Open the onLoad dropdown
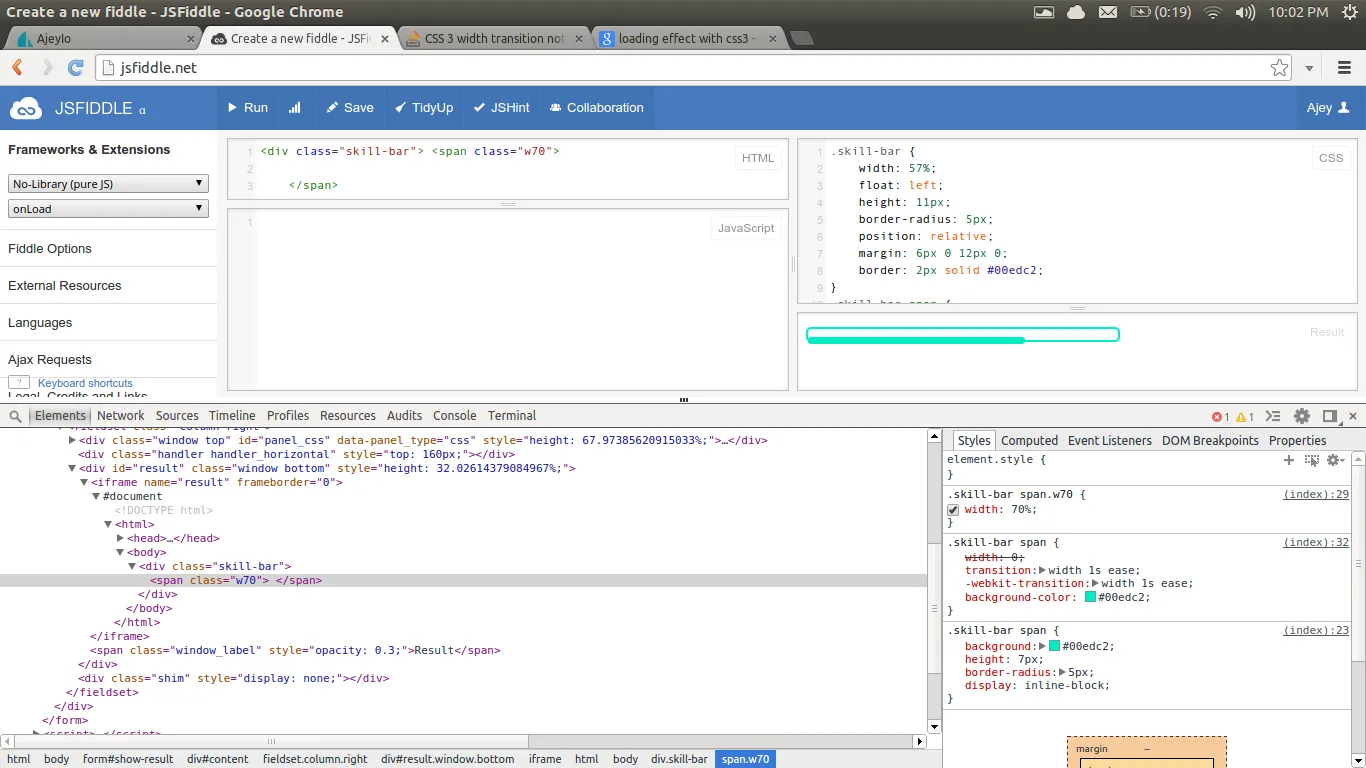This screenshot has height=768, width=1366. pyautogui.click(x=108, y=208)
